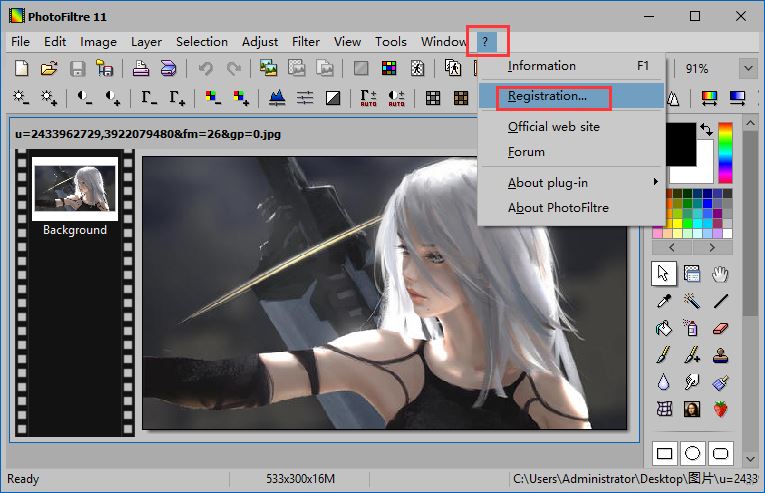Open the zoom percentage dropdown
Viewport: 765px width, 493px height.
point(747,69)
